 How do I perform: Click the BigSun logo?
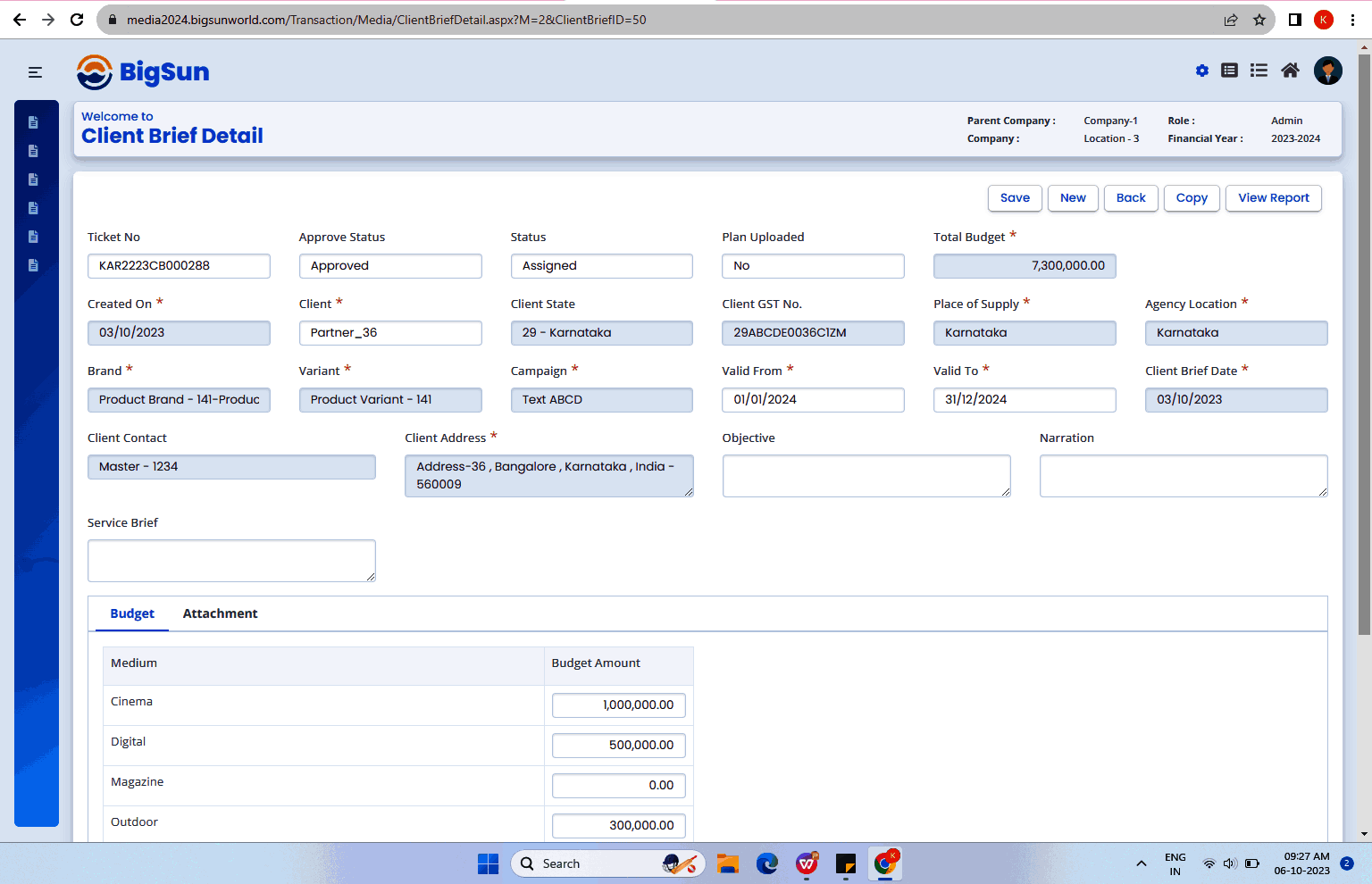tap(143, 72)
